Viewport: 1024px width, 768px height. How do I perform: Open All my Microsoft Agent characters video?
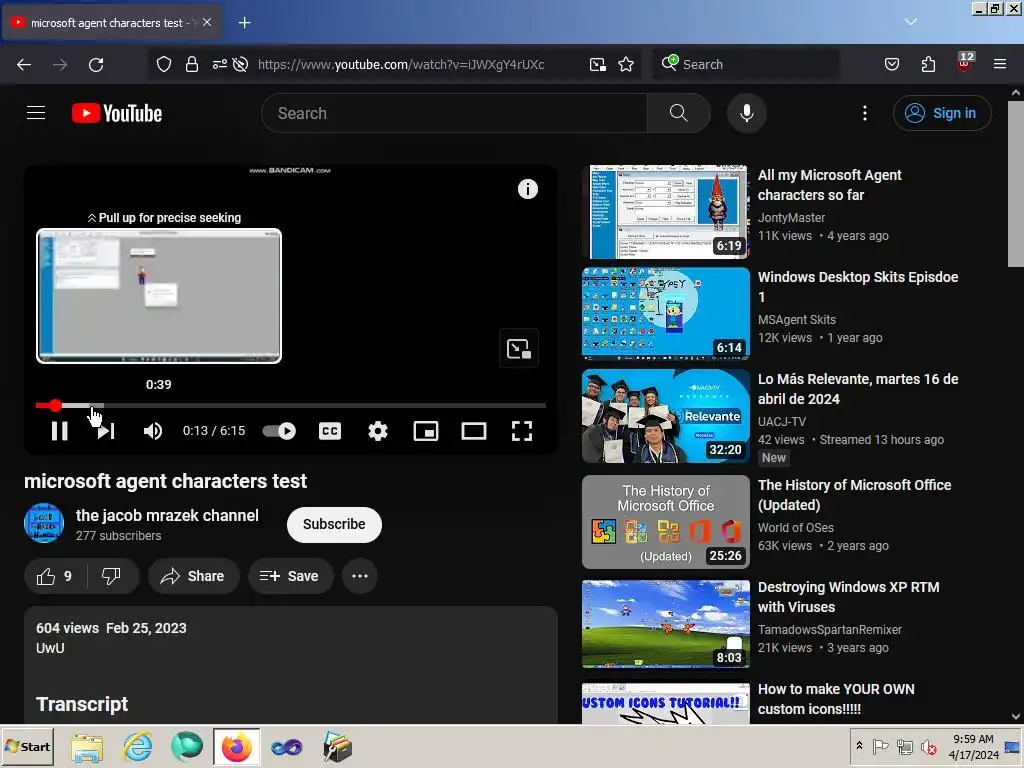pyautogui.click(x=829, y=185)
